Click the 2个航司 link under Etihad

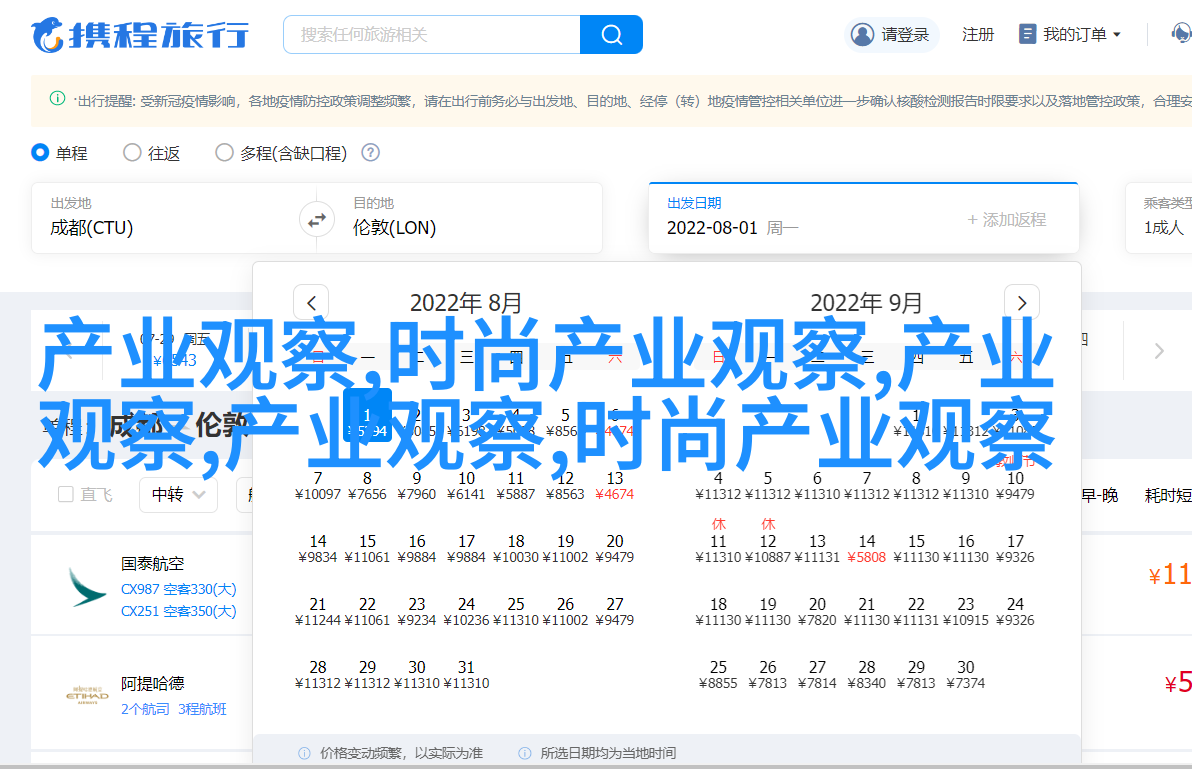point(145,709)
